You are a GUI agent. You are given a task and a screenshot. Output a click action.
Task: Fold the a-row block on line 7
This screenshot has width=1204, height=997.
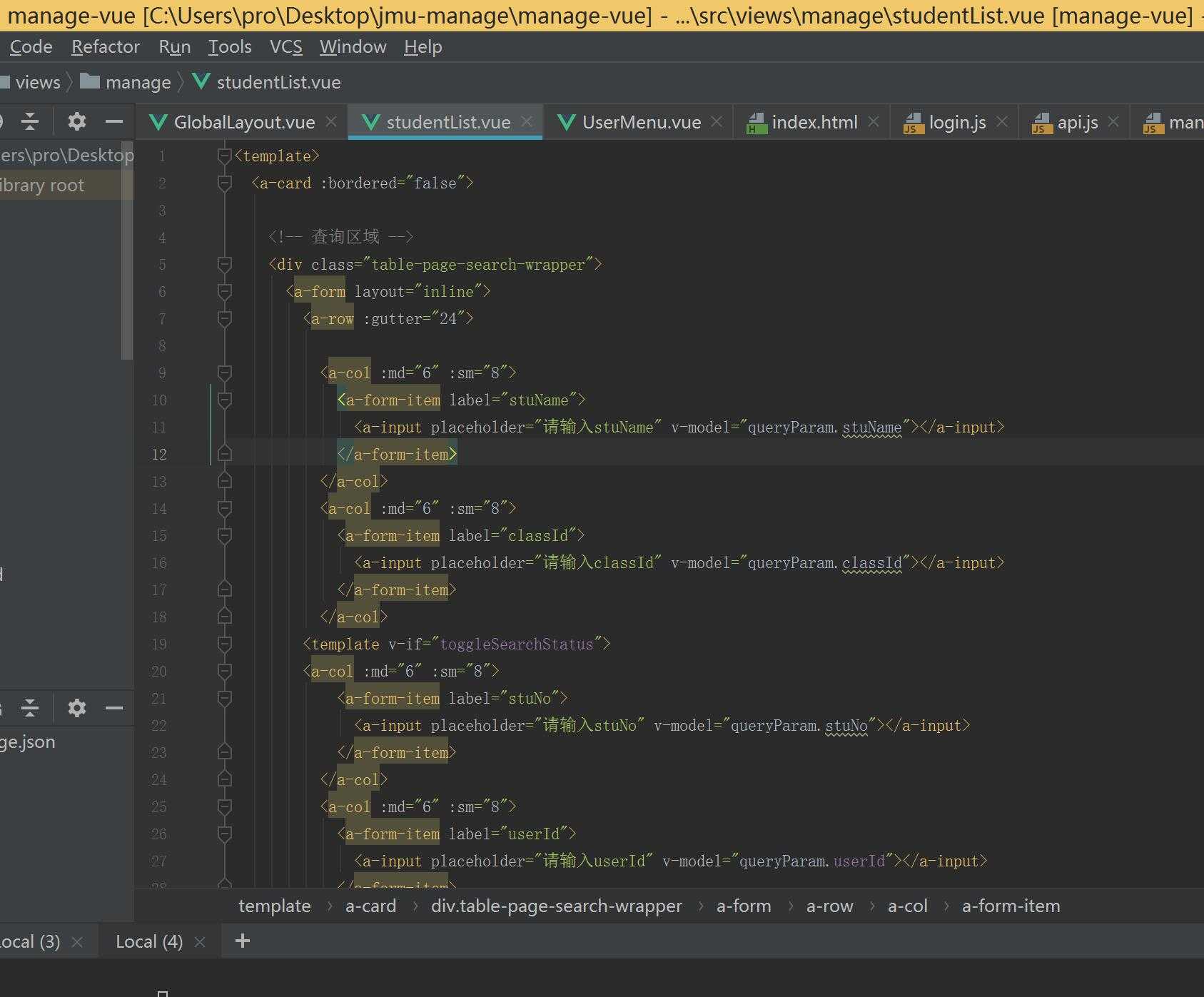[224, 318]
